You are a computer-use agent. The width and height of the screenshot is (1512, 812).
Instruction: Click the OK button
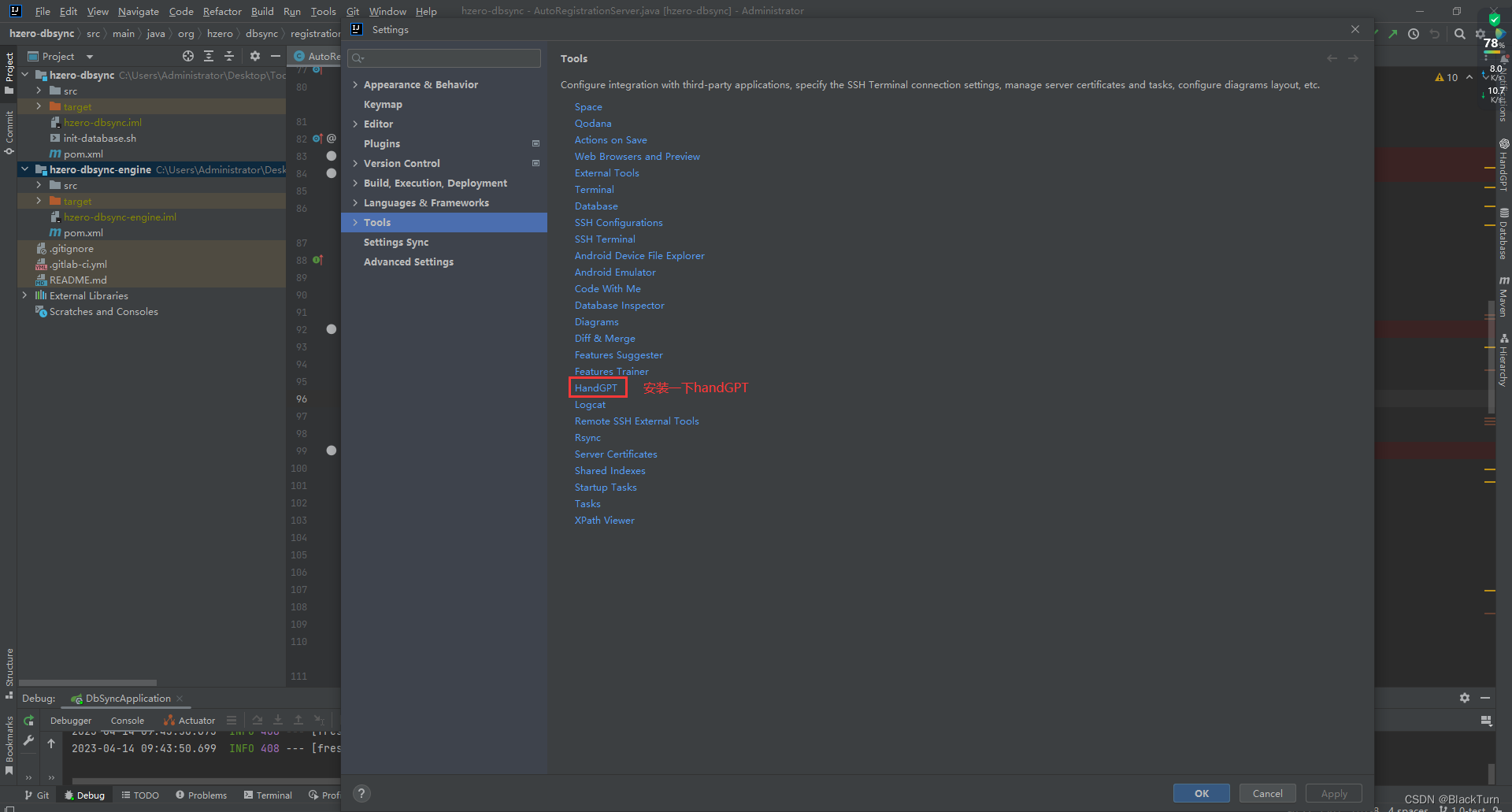coord(1202,793)
